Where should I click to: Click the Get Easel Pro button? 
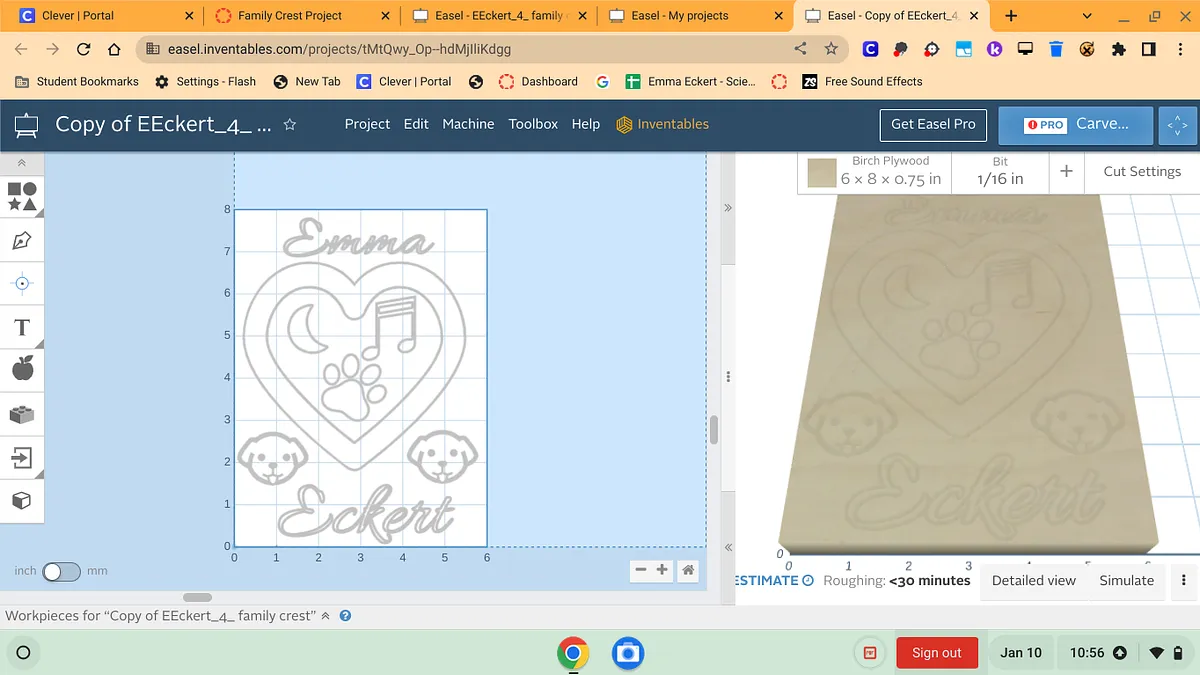[x=933, y=124]
